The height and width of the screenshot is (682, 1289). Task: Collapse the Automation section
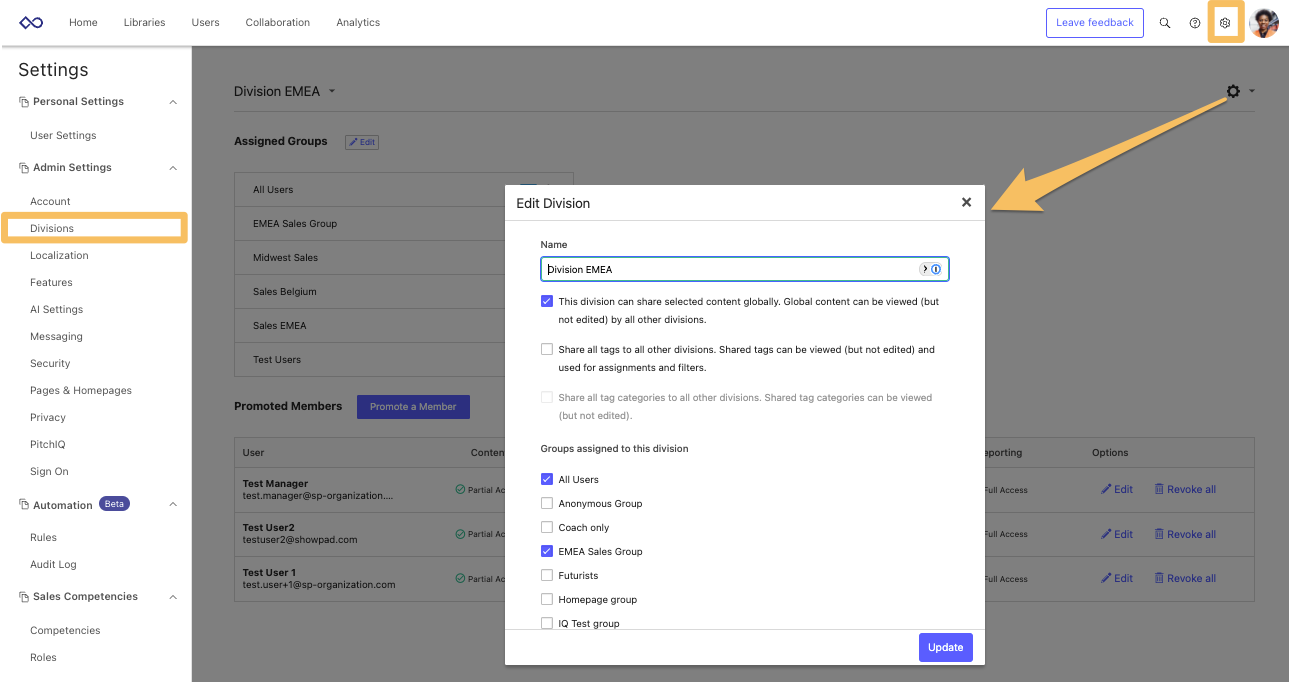(x=173, y=505)
